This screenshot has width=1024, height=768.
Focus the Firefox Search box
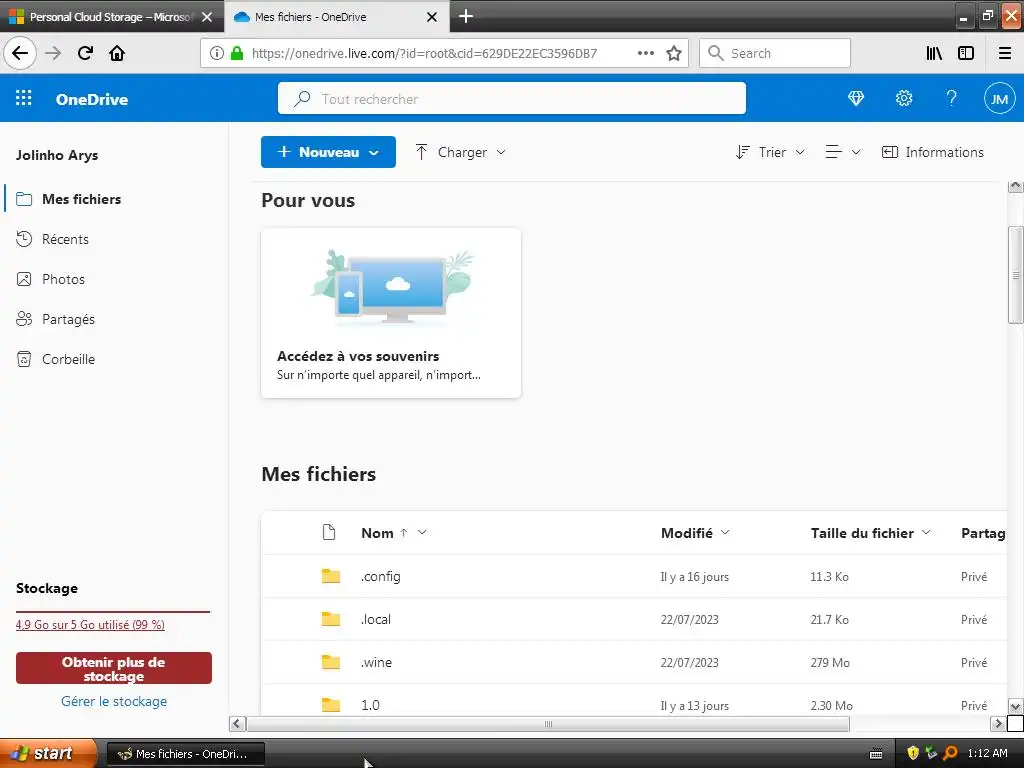[775, 53]
